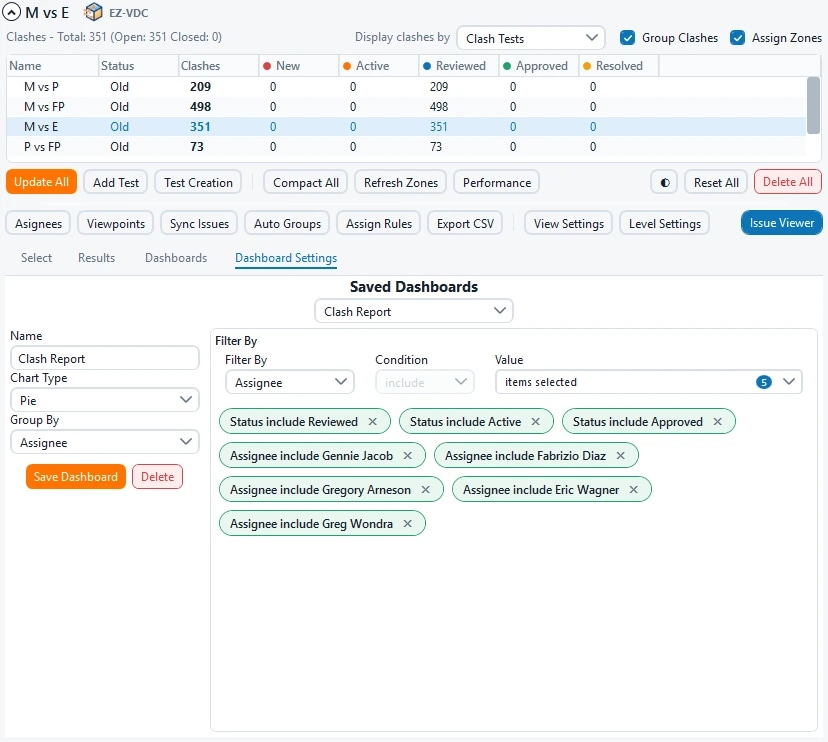Viewport: 828px width, 742px height.
Task: Click the dashboard Name input field
Action: click(105, 359)
